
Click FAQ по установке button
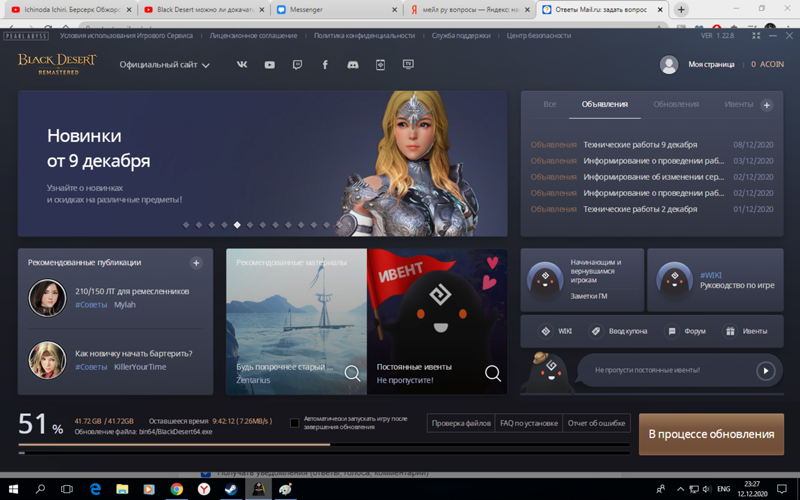tap(529, 423)
